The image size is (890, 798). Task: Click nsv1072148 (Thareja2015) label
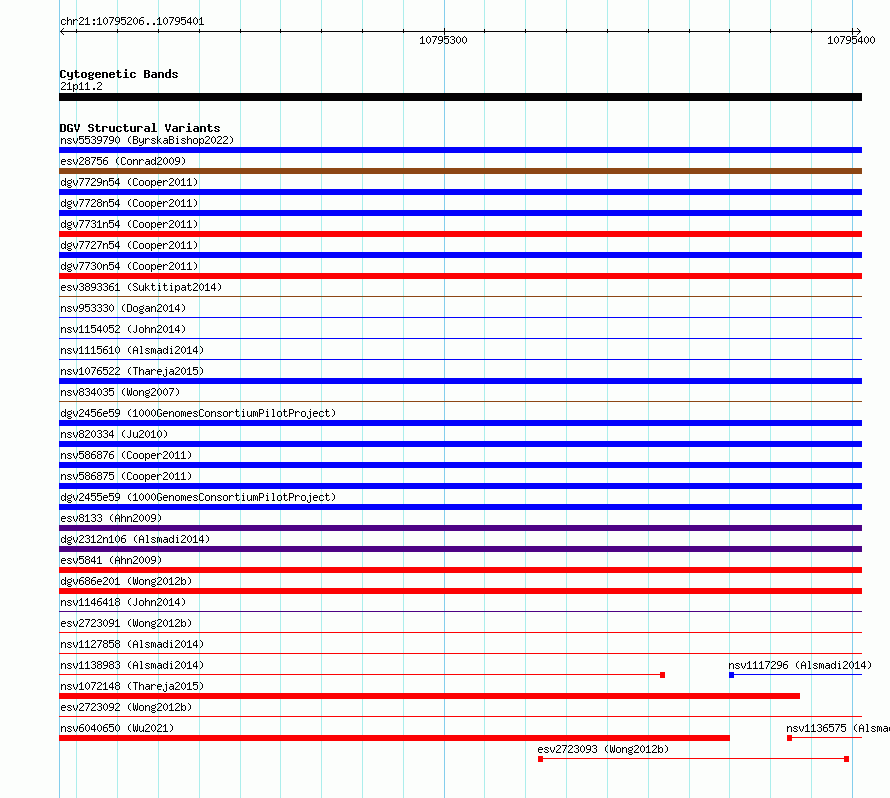click(132, 686)
